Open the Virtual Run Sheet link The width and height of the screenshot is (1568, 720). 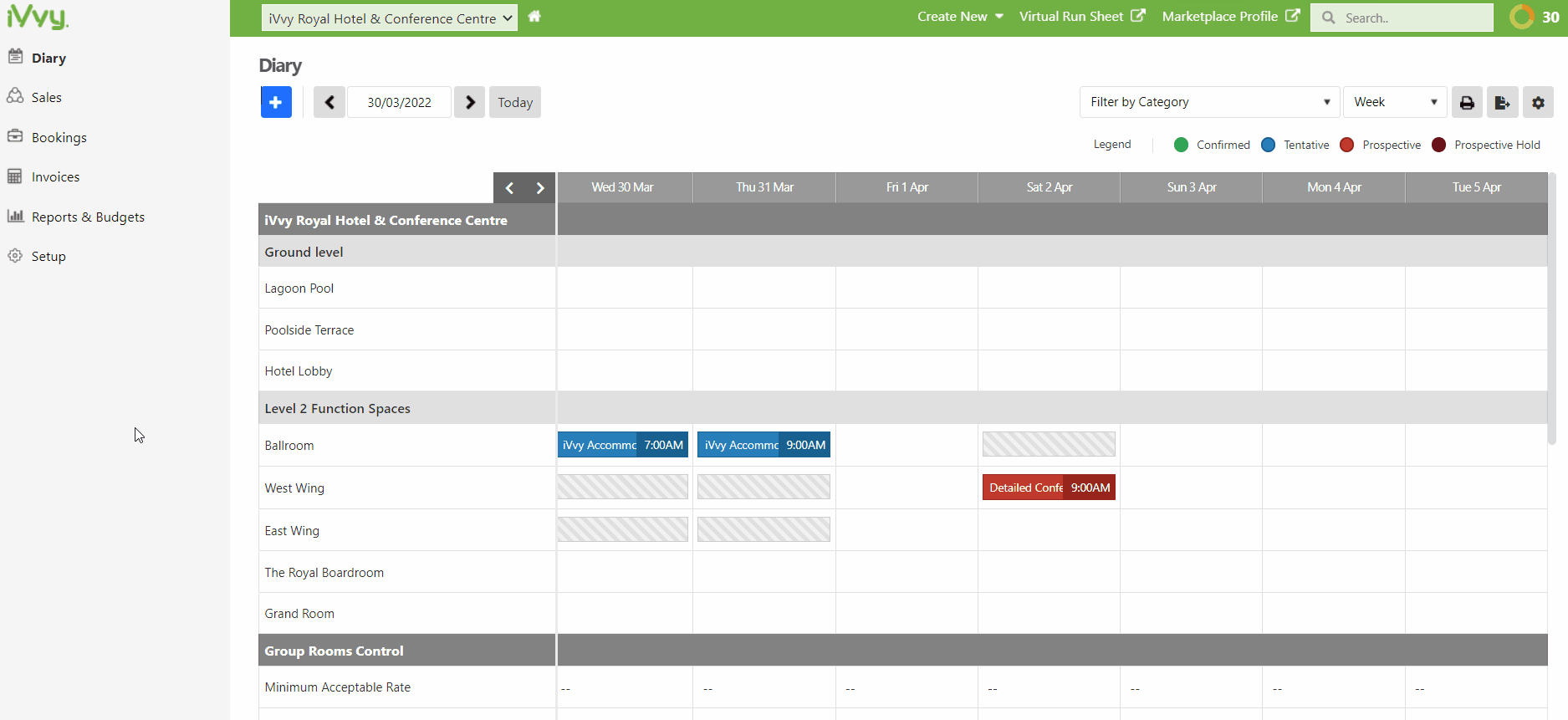pyautogui.click(x=1082, y=16)
